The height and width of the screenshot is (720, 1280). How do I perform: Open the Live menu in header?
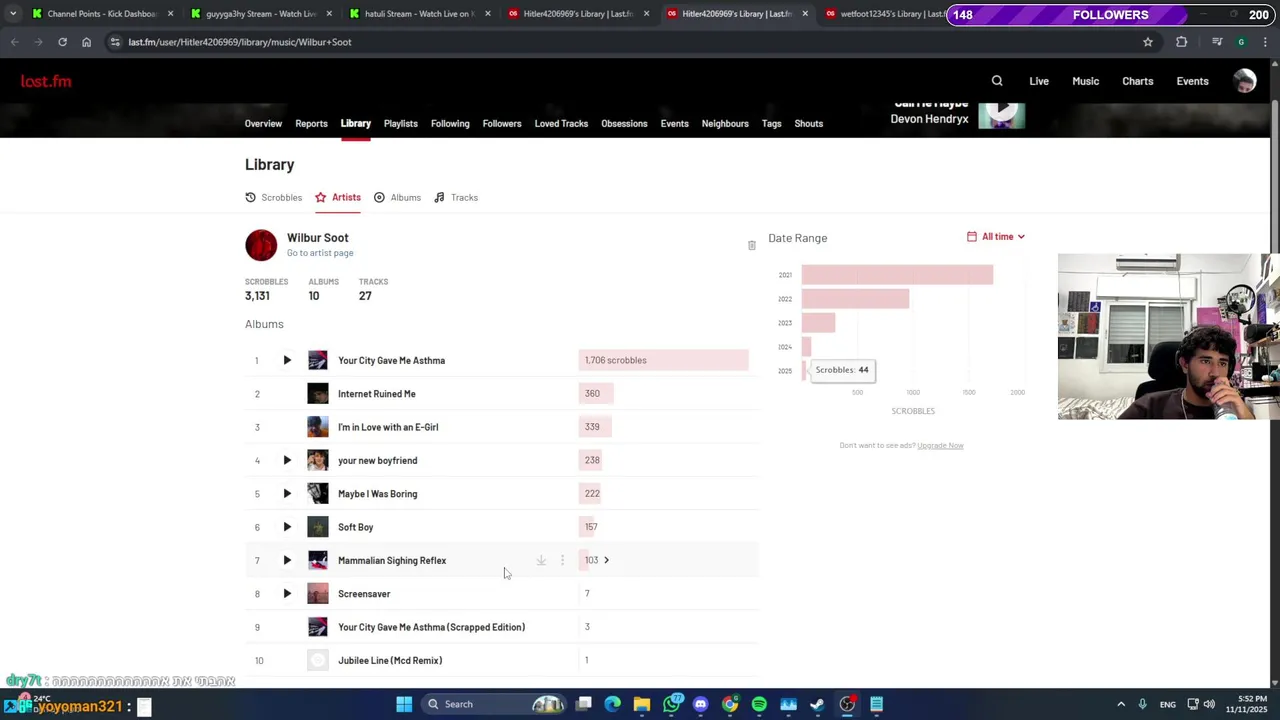(1039, 81)
